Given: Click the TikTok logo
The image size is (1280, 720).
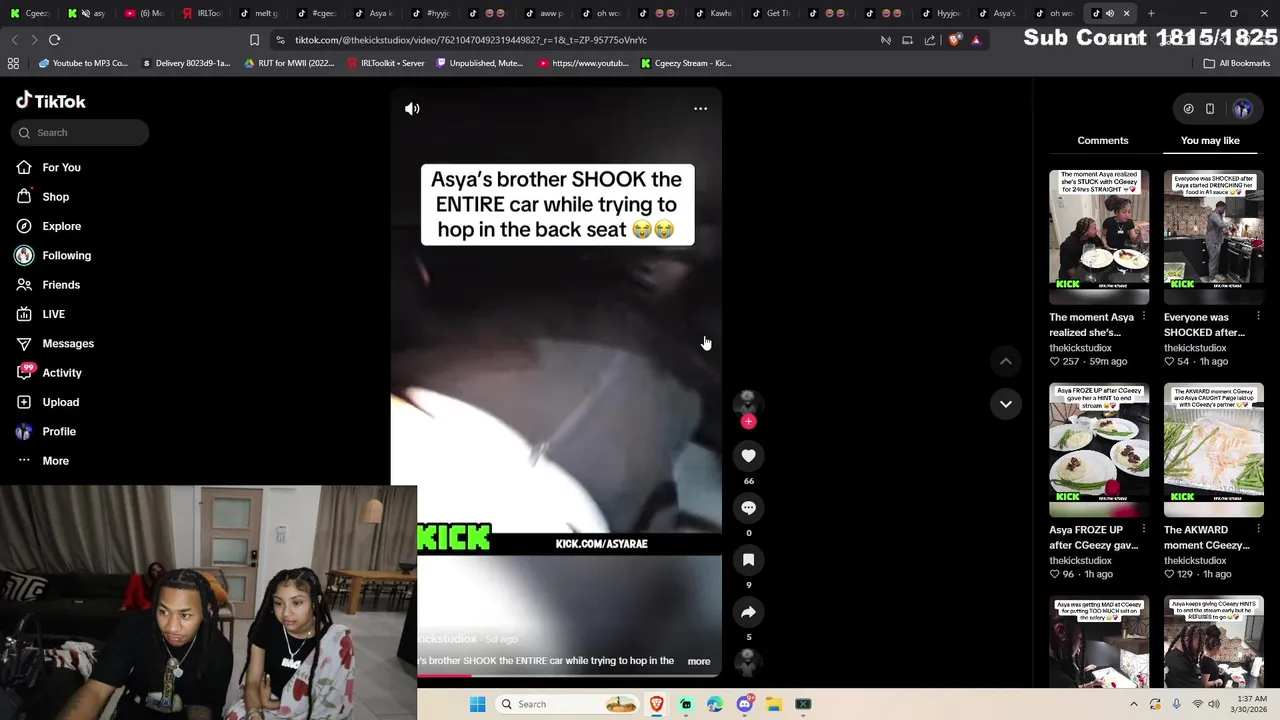Looking at the screenshot, I should (x=51, y=101).
